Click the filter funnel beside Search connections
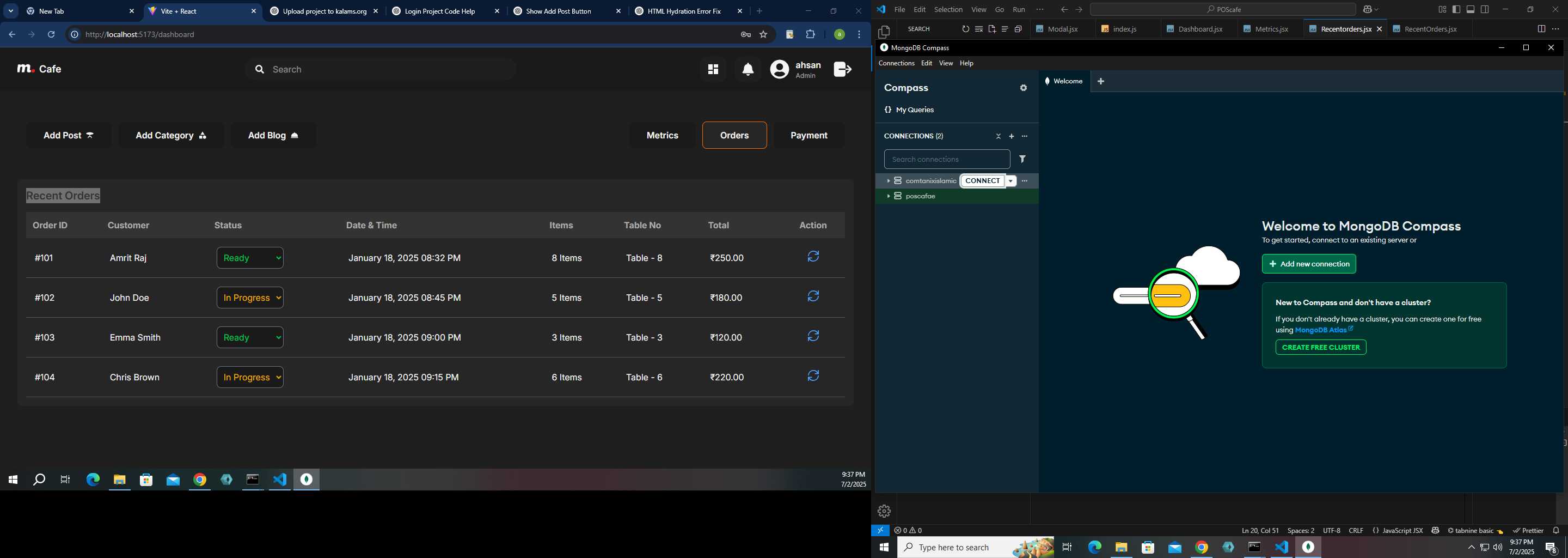Viewport: 1568px width, 558px height. tap(1022, 159)
